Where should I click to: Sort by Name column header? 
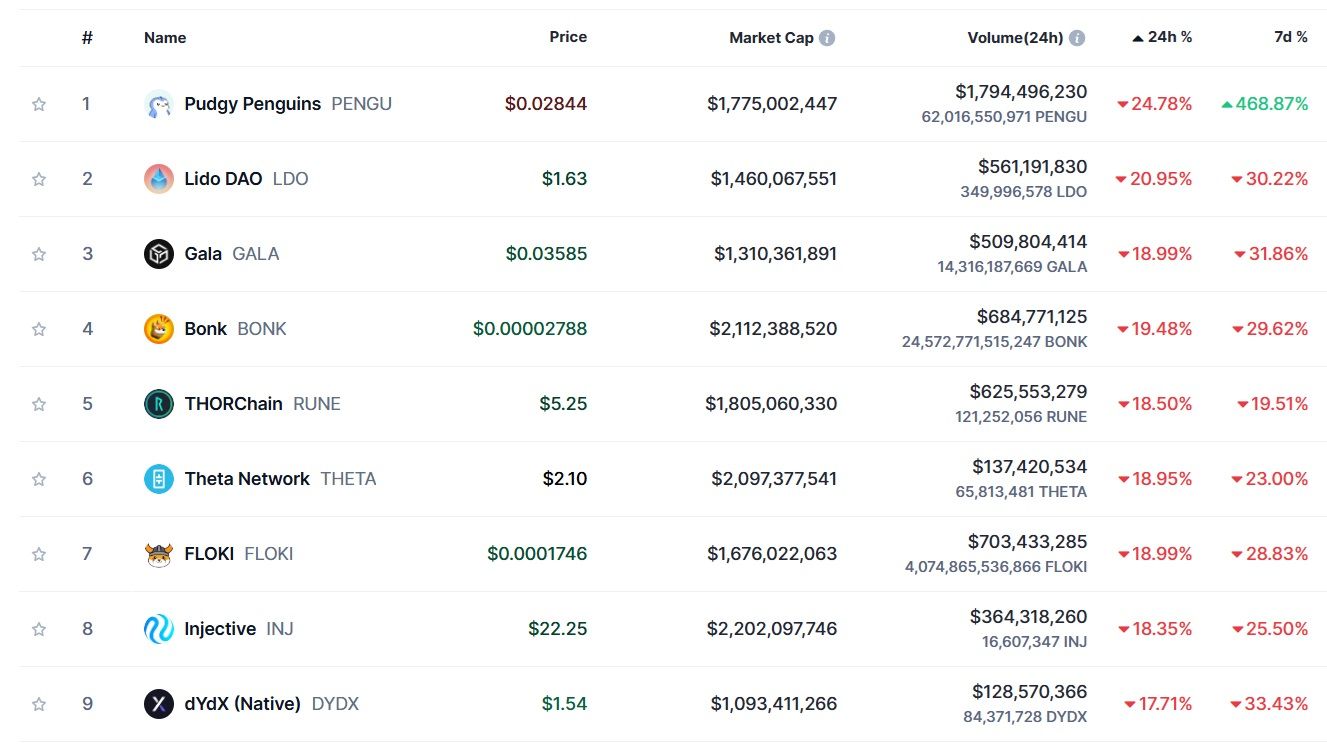(x=165, y=38)
